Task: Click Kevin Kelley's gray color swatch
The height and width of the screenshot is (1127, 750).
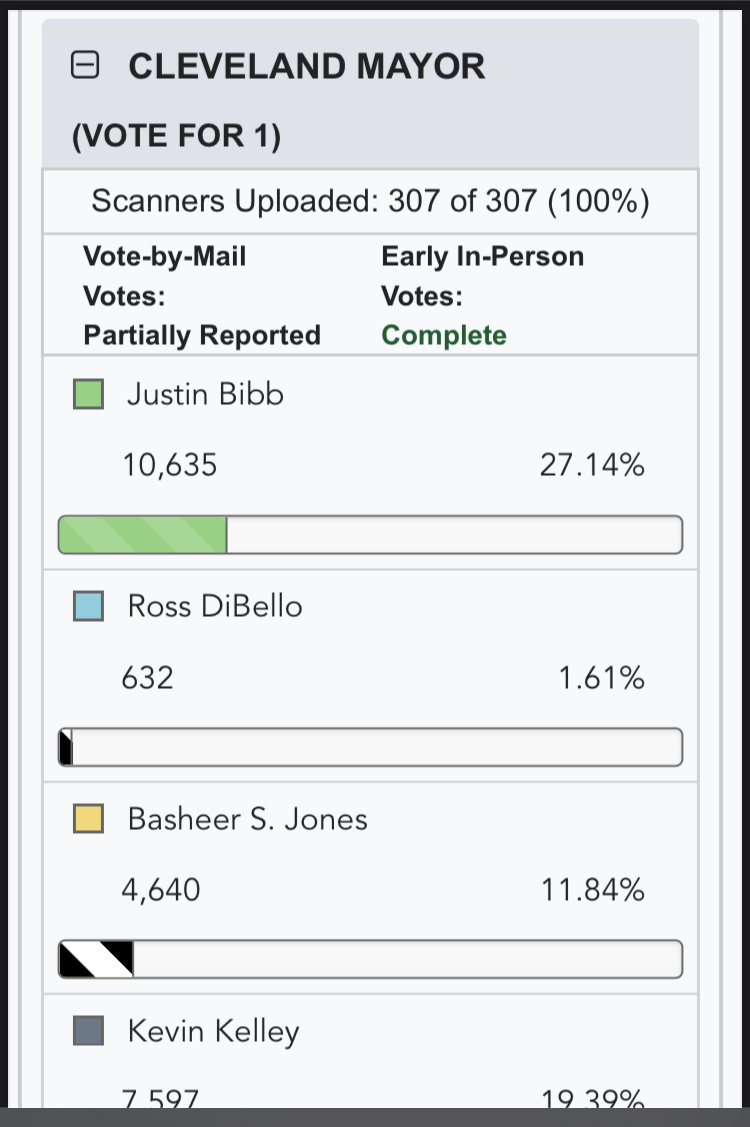Action: click(88, 1031)
